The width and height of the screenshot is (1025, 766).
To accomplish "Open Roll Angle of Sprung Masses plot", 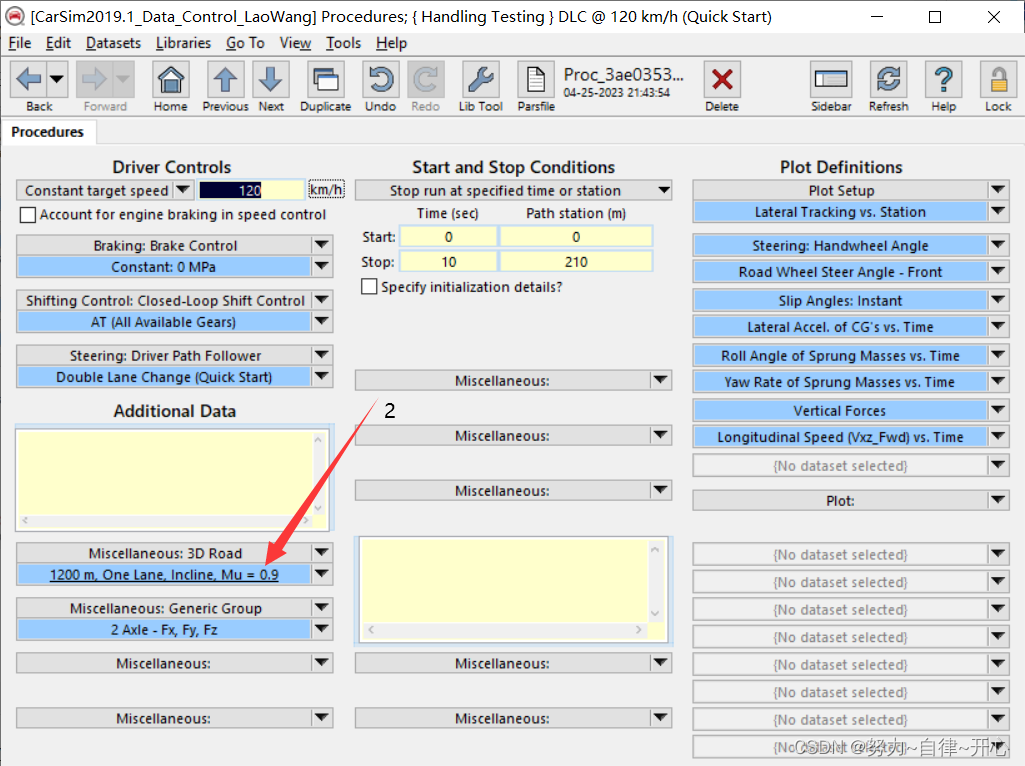I will [x=840, y=356].
